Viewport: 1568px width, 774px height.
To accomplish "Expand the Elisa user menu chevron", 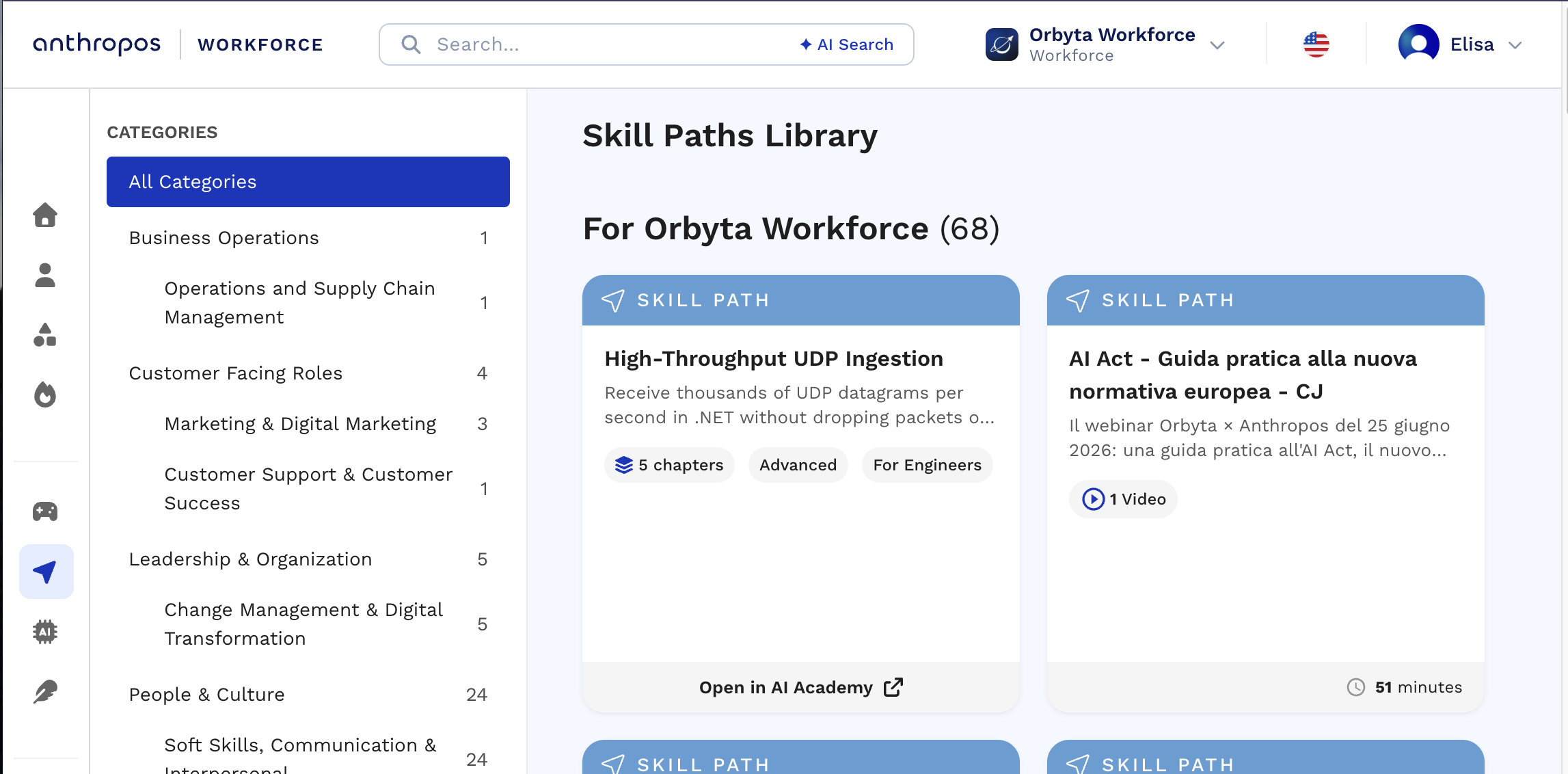I will click(1515, 45).
